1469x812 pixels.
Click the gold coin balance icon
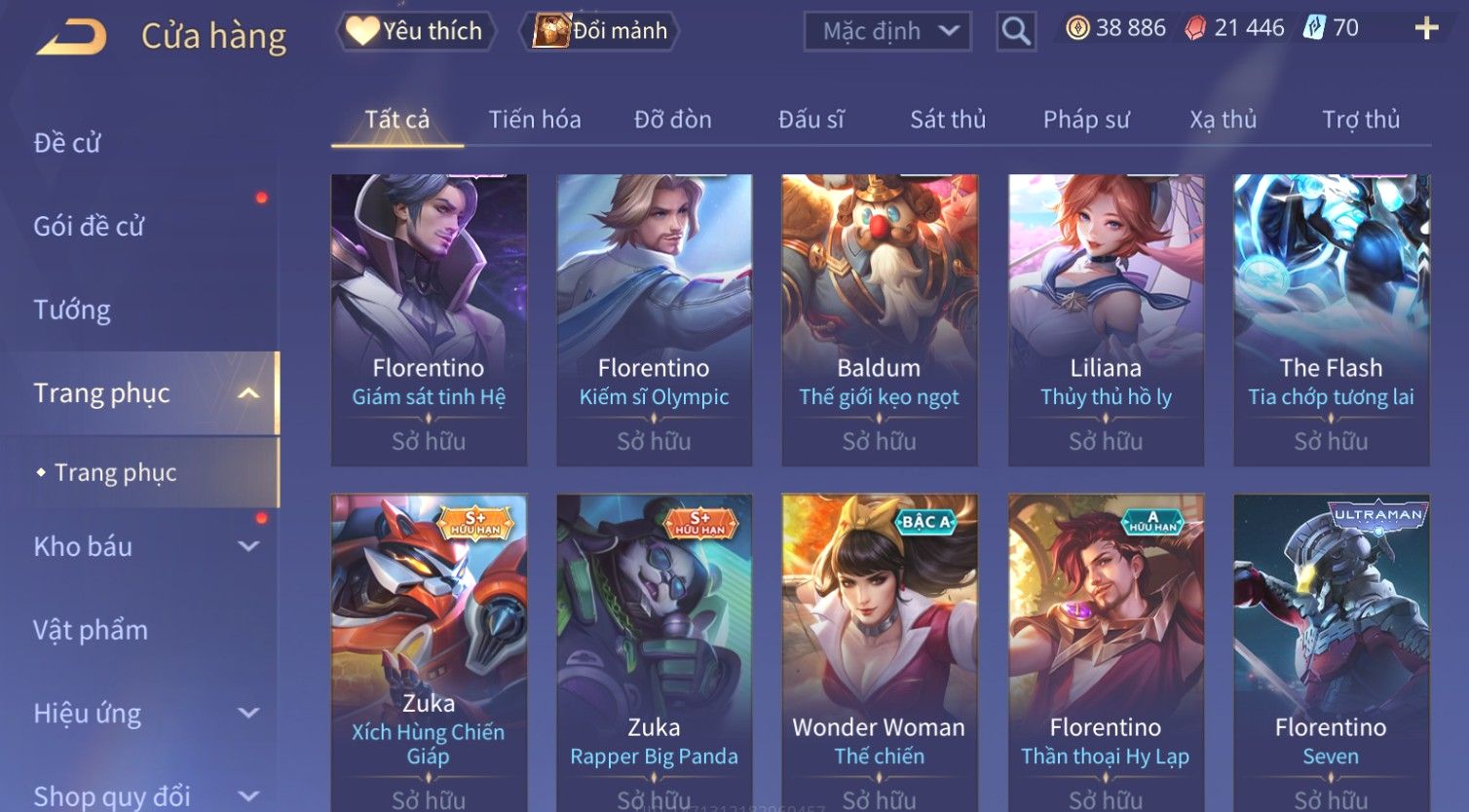point(1077,28)
